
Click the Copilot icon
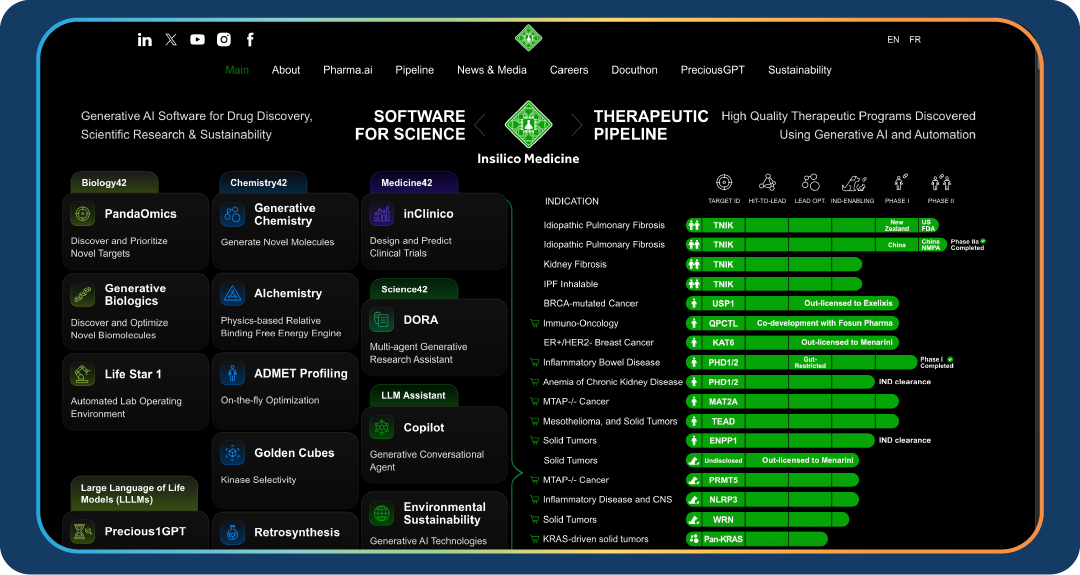click(382, 428)
